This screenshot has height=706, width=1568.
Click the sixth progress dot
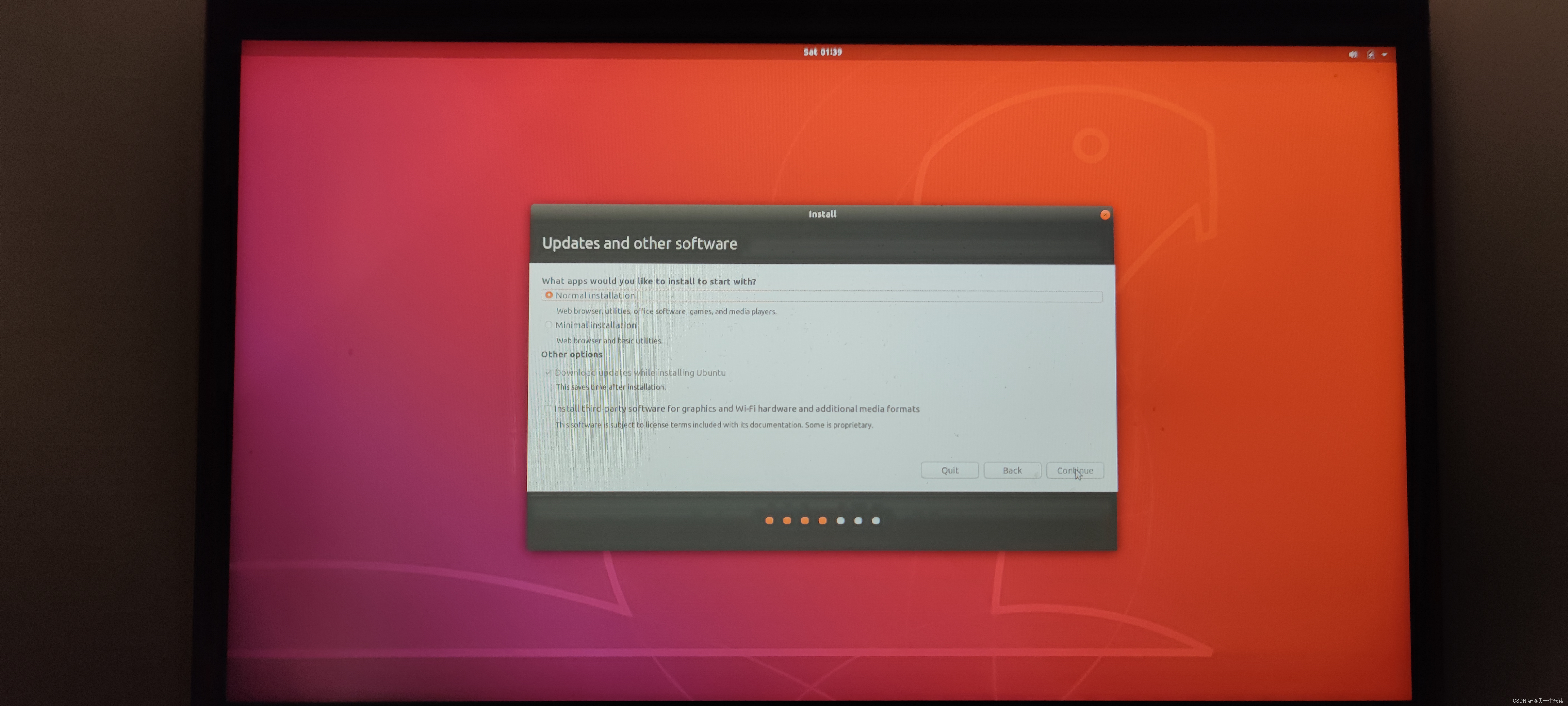point(858,520)
